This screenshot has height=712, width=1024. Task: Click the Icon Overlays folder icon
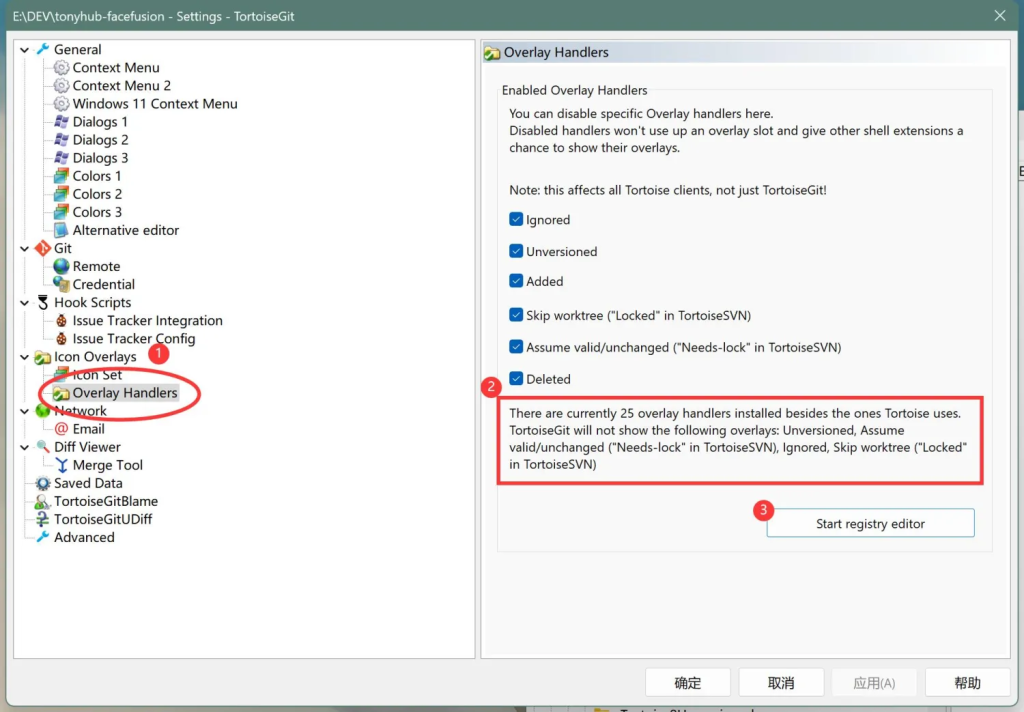[x=43, y=357]
